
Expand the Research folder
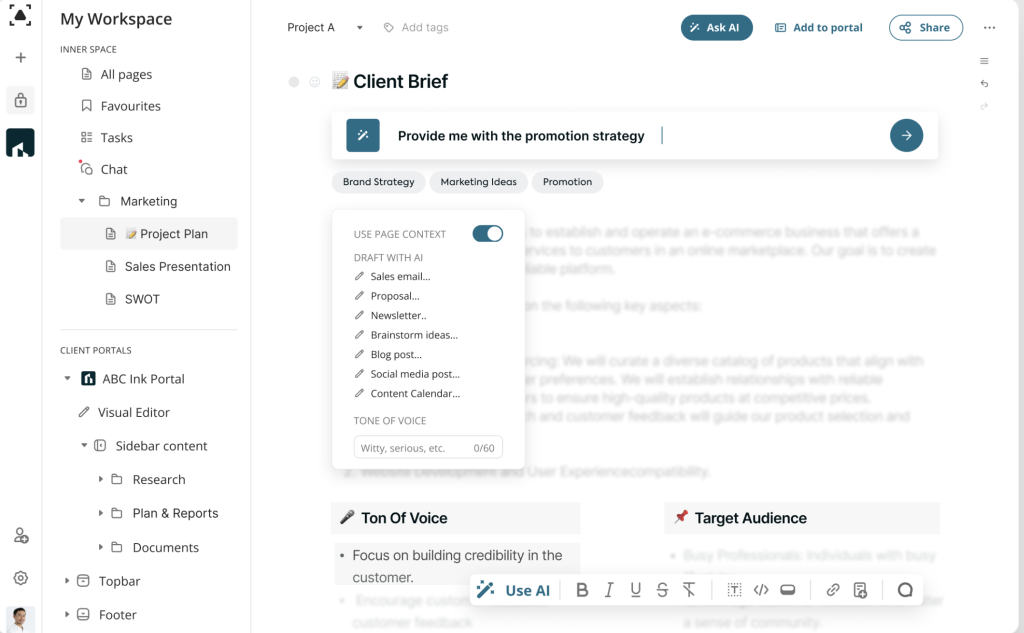101,479
